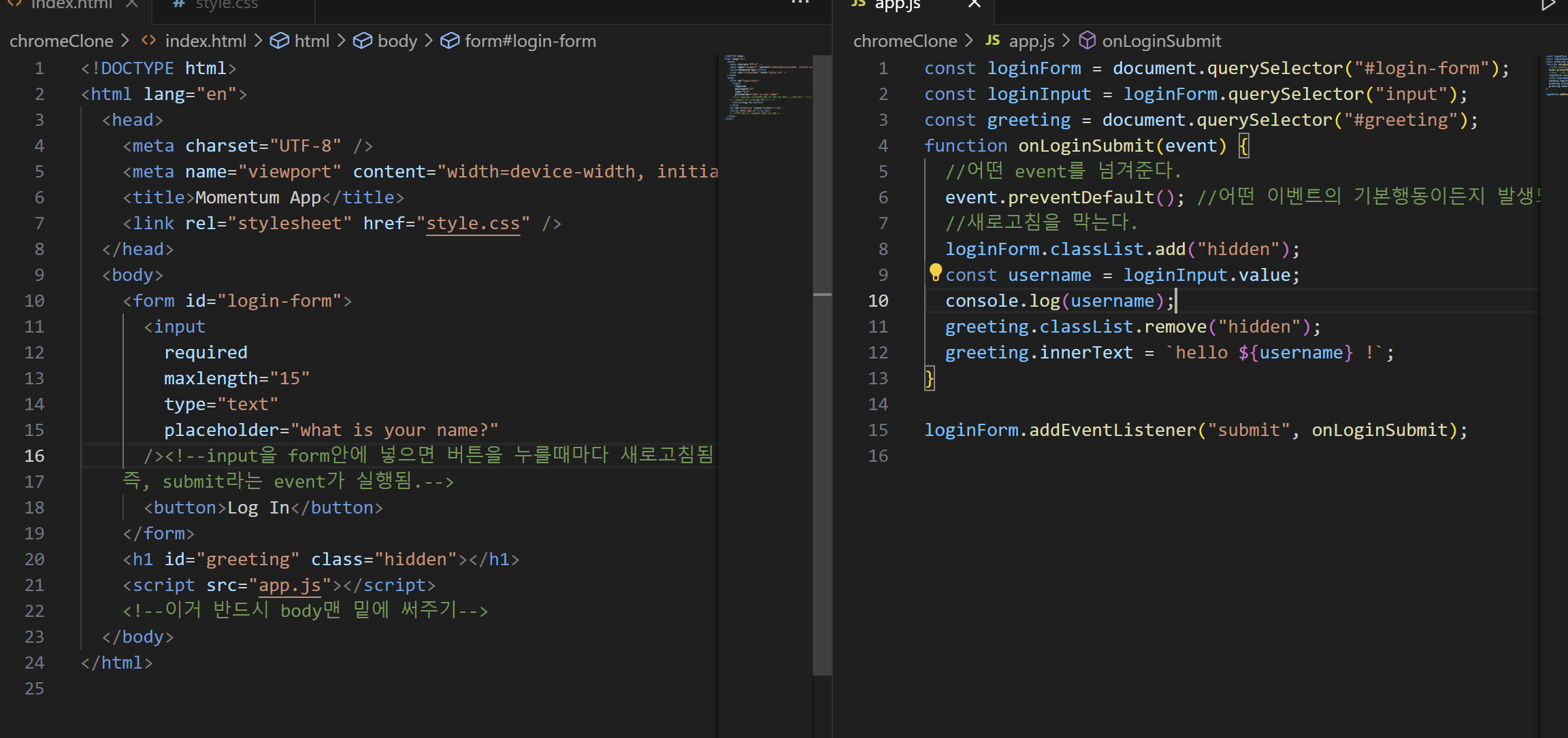Click 'loginForm.classList.add("hidden")' line

pos(1122,249)
